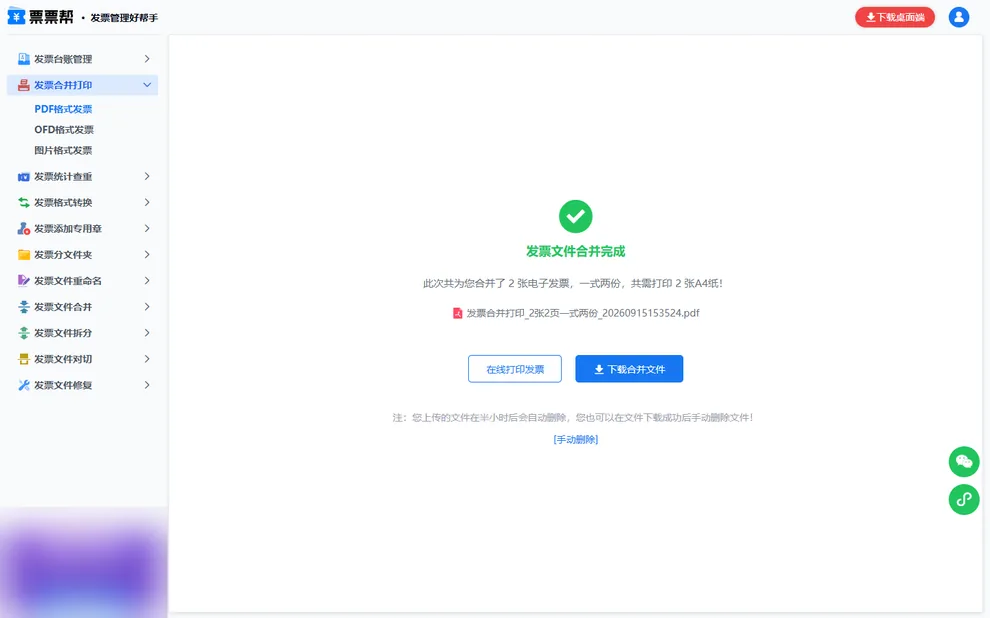The width and height of the screenshot is (990, 618).
Task: Expand 发票文件合并 chevron
Action: point(146,306)
